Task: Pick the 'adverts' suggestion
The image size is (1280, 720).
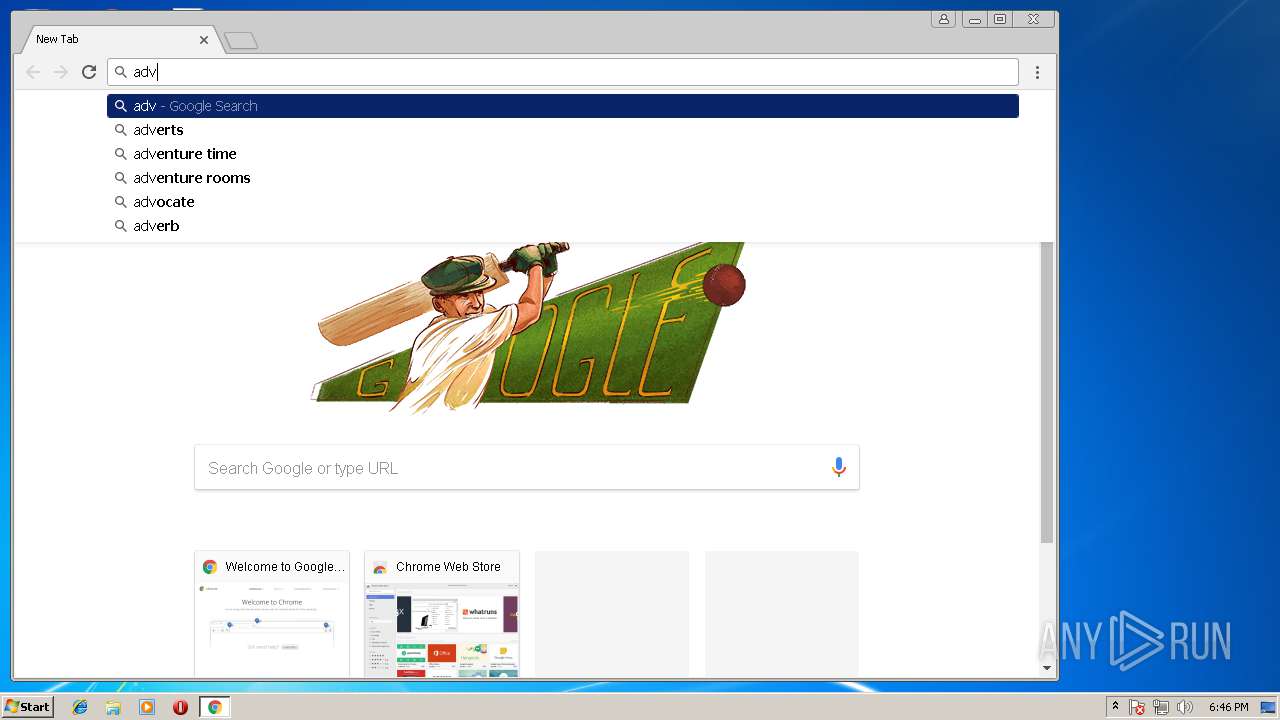Action: 563,130
